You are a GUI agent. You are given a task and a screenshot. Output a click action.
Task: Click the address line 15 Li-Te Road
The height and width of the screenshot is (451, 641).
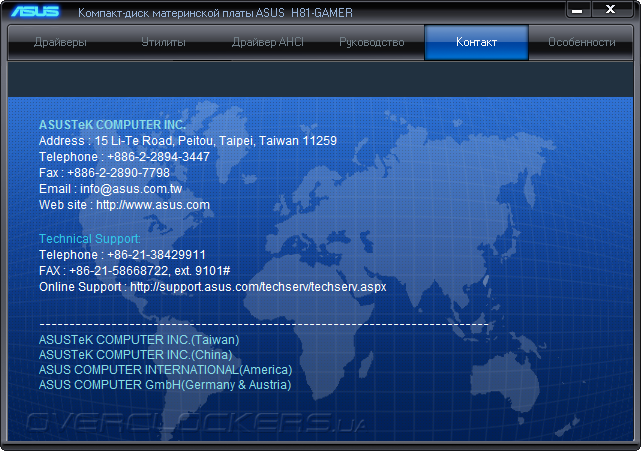[188, 141]
